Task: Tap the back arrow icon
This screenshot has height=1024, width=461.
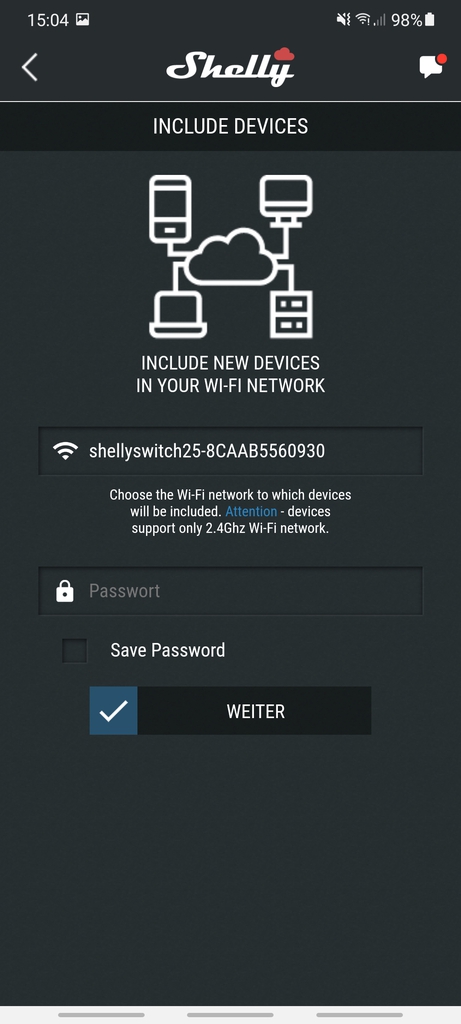Action: tap(29, 67)
